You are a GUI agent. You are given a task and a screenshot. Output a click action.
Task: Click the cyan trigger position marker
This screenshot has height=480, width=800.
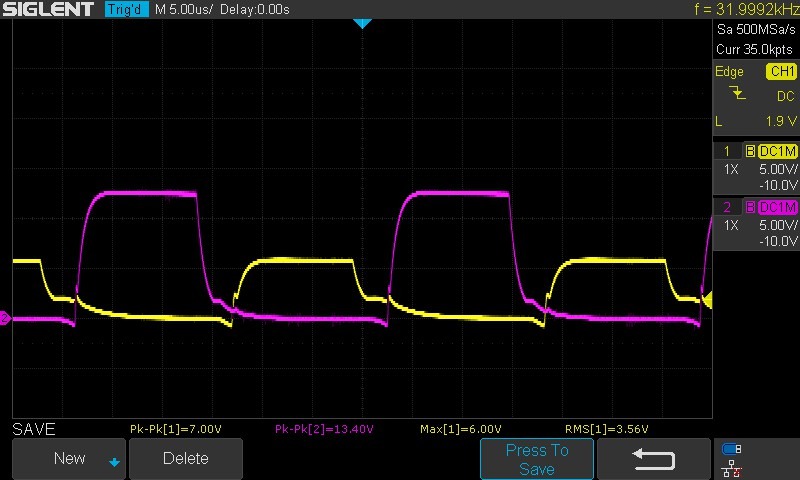click(362, 23)
